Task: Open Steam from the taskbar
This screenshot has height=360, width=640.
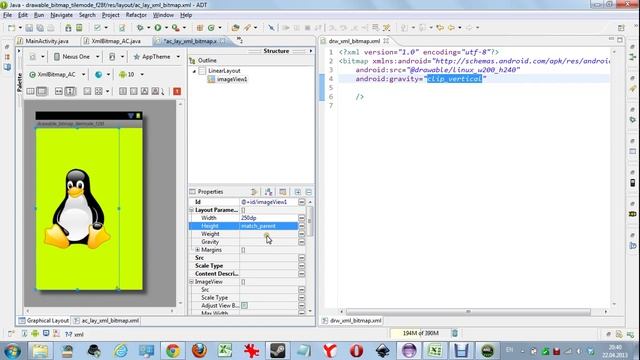Action: pos(278,351)
